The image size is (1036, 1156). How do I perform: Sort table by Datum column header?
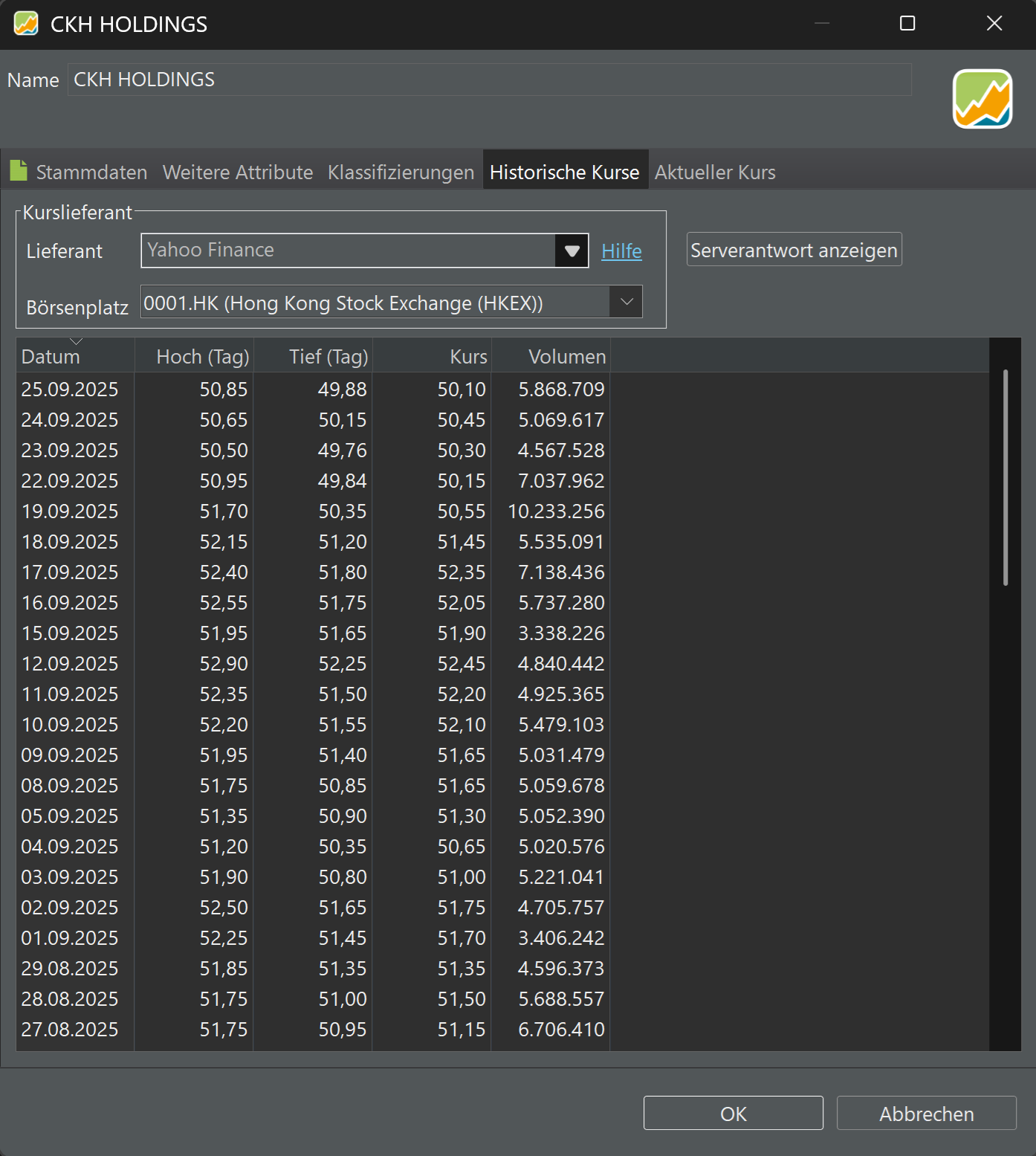(x=51, y=357)
